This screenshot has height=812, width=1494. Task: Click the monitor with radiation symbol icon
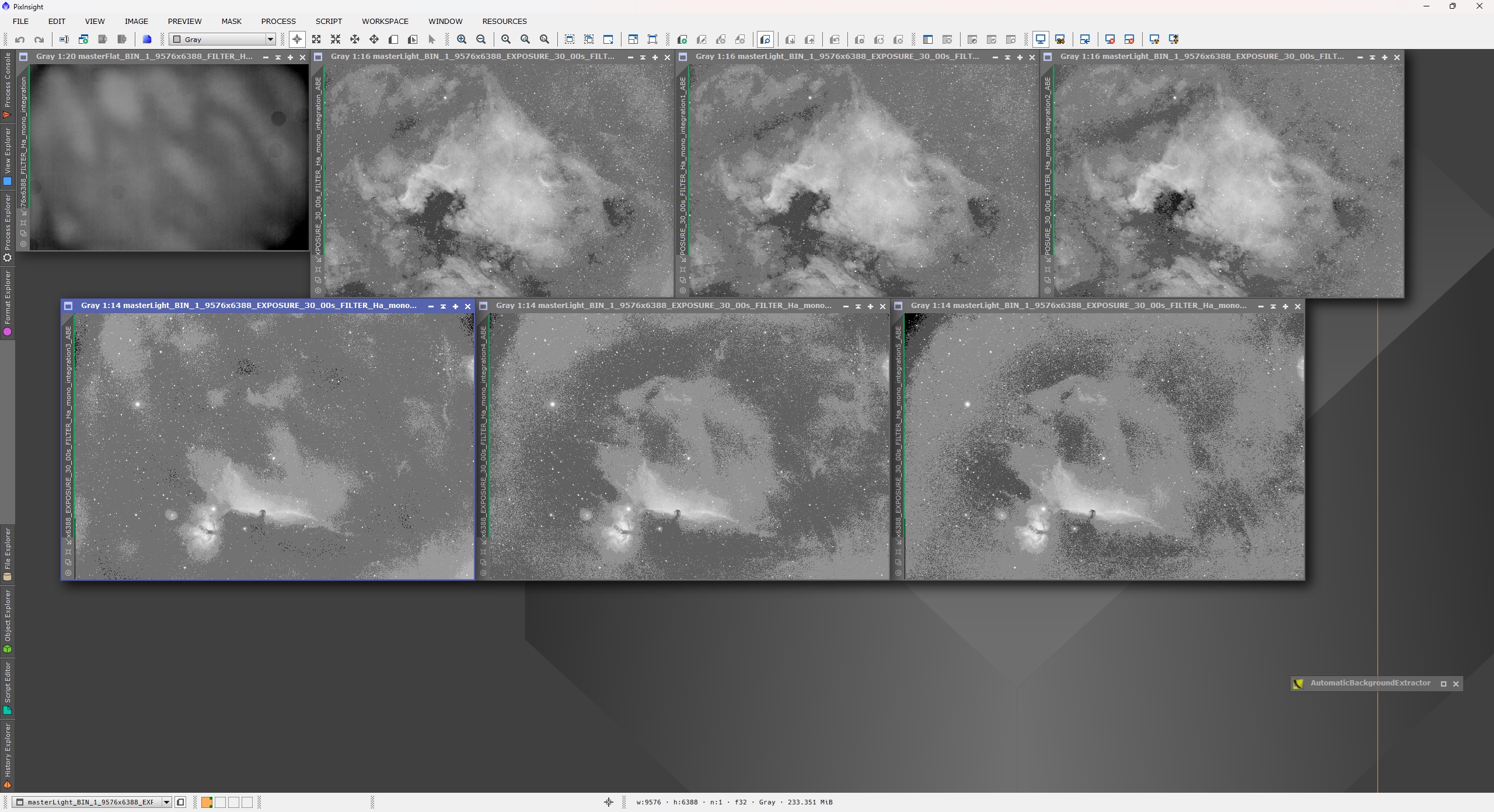coord(1154,40)
